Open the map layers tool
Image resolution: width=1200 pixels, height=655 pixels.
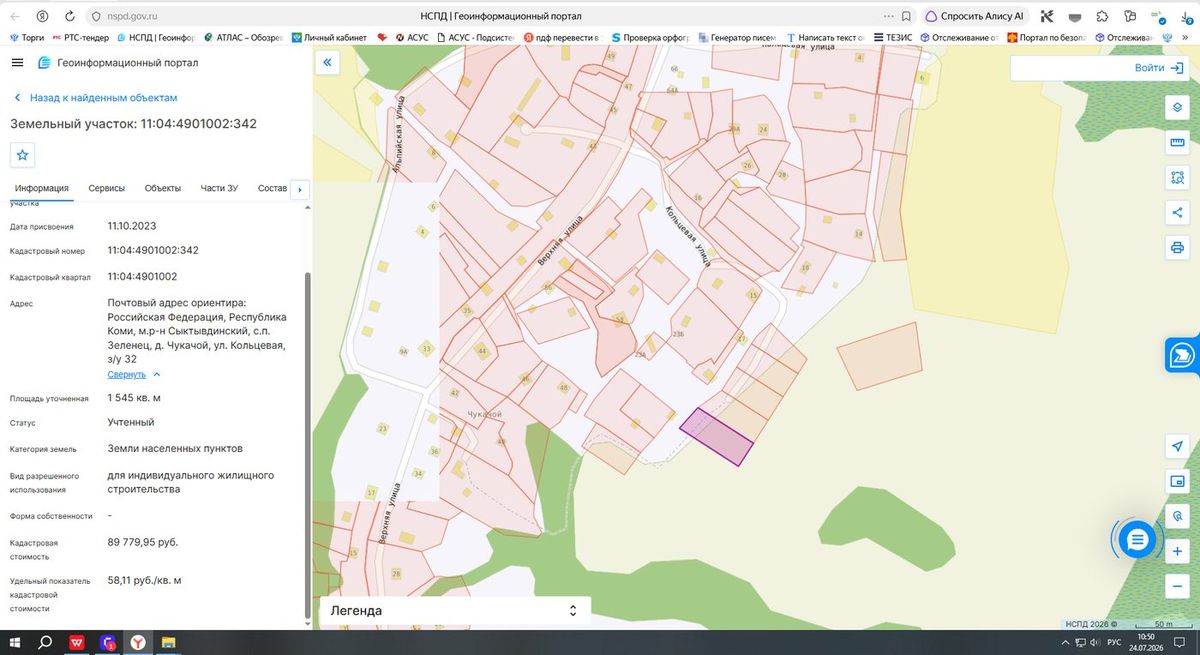click(1177, 107)
